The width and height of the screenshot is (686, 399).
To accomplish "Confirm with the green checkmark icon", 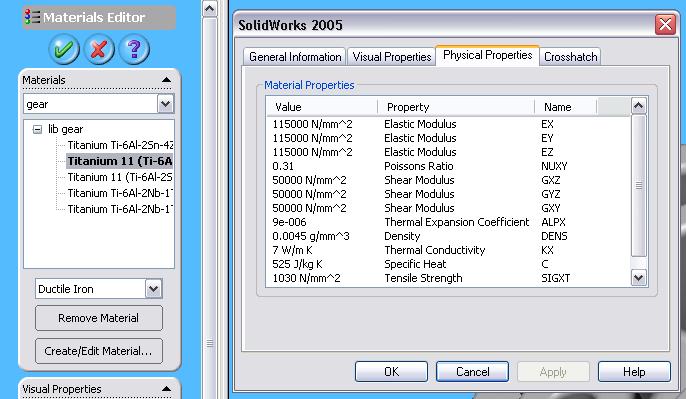I will [64, 49].
